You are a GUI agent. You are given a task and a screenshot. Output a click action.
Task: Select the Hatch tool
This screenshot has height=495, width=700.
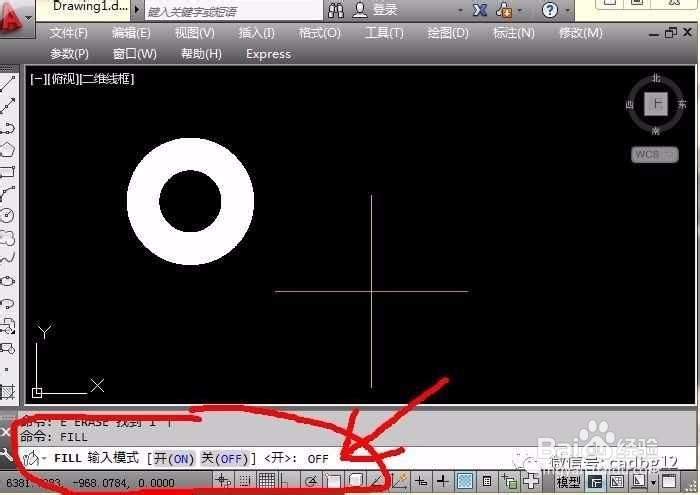tap(8, 392)
